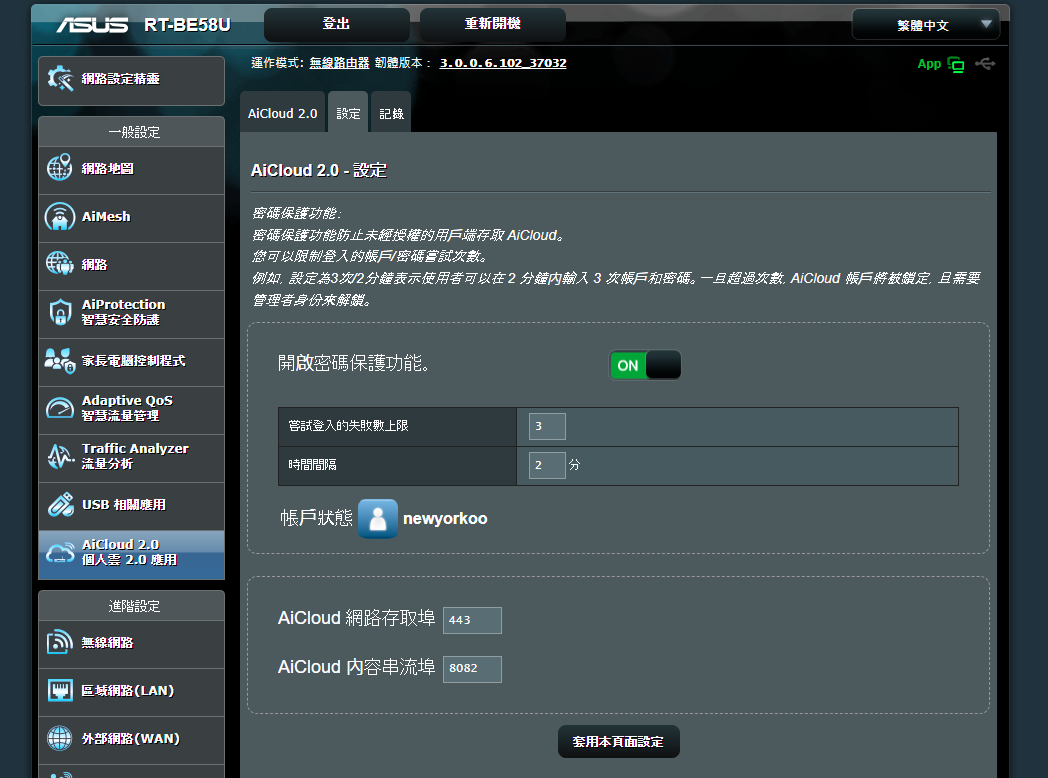Viewport: 1048px width, 778px height.
Task: Click the 登出 logout button
Action: pyautogui.click(x=336, y=24)
